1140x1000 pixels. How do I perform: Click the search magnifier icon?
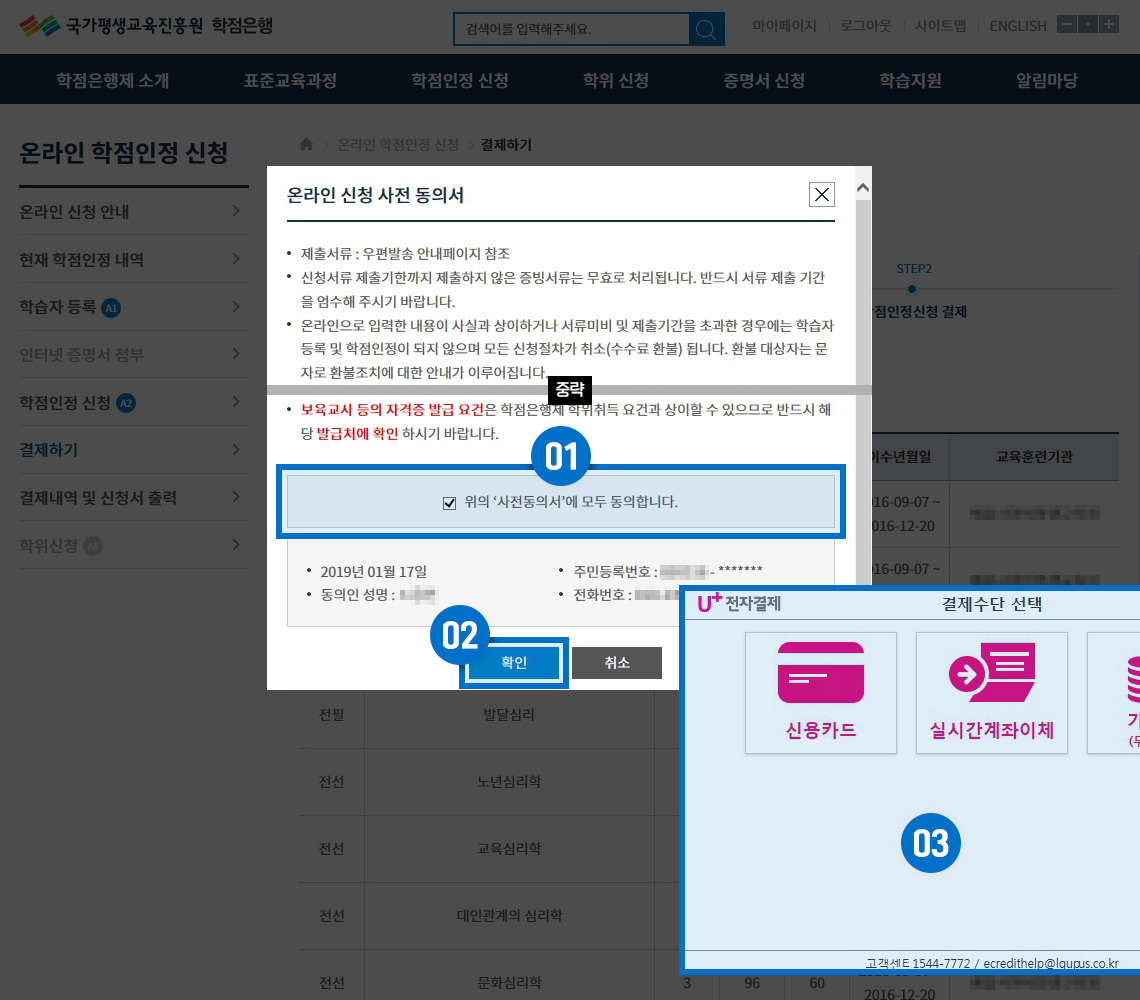707,29
